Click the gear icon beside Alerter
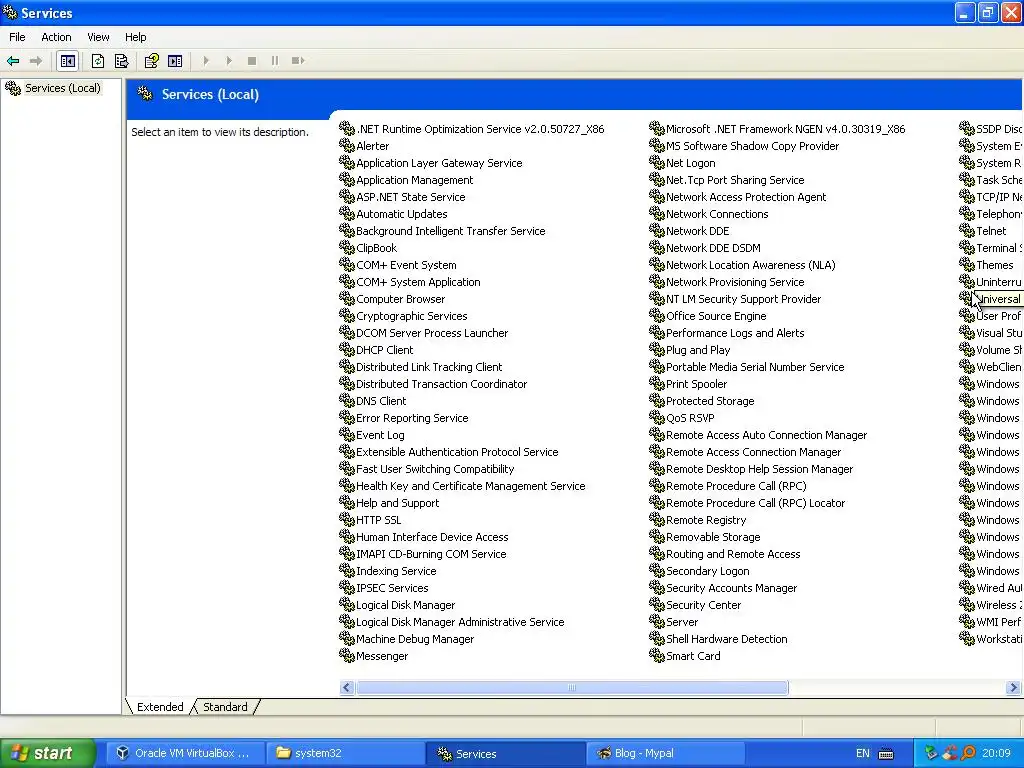 (347, 146)
